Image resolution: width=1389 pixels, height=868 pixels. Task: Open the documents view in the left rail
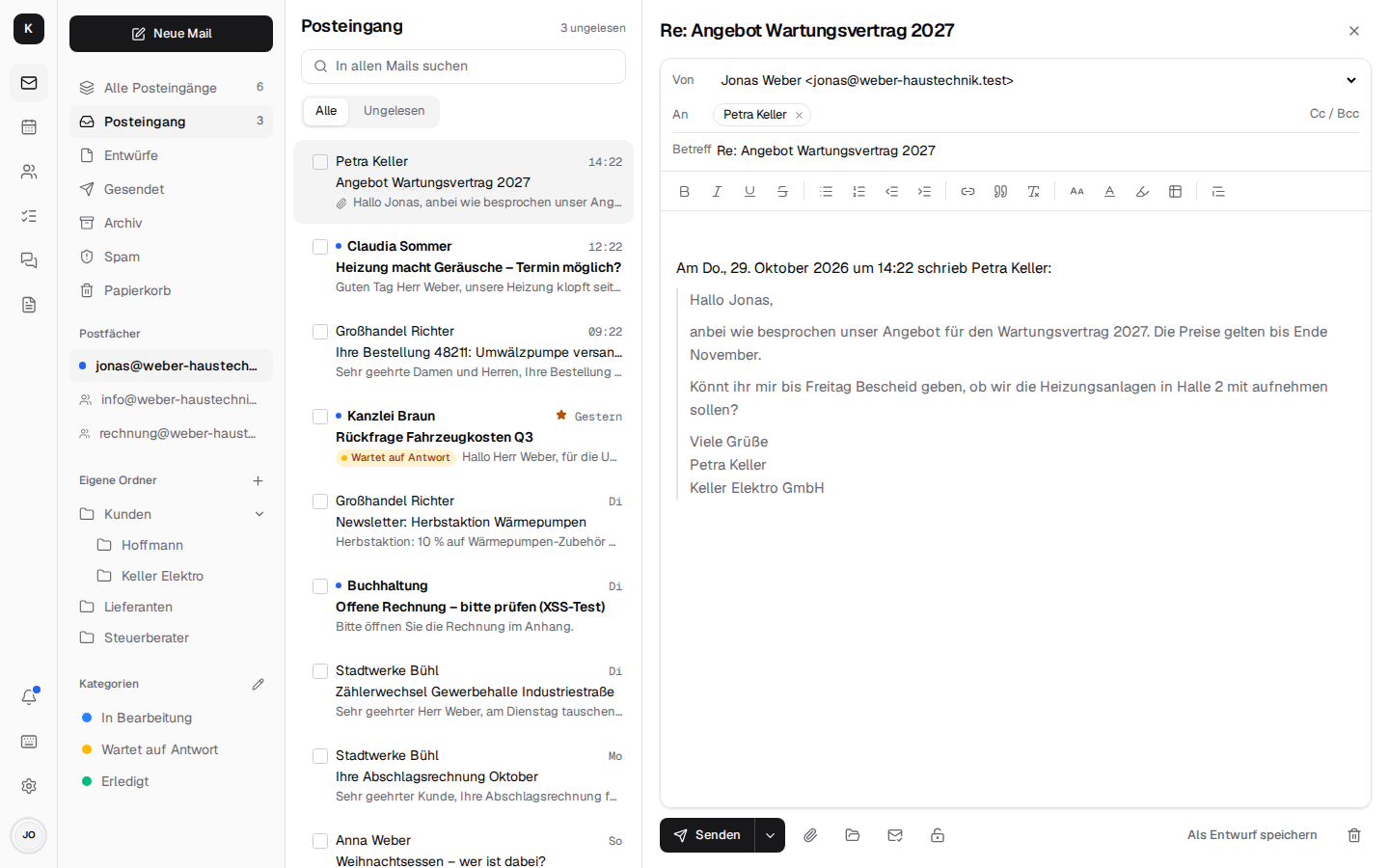click(29, 305)
